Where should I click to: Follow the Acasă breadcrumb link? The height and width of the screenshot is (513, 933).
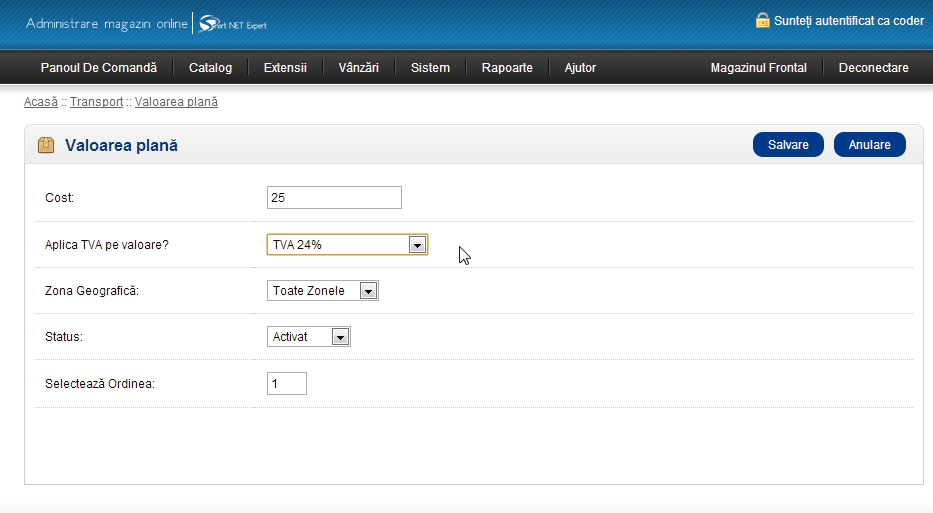(x=40, y=102)
